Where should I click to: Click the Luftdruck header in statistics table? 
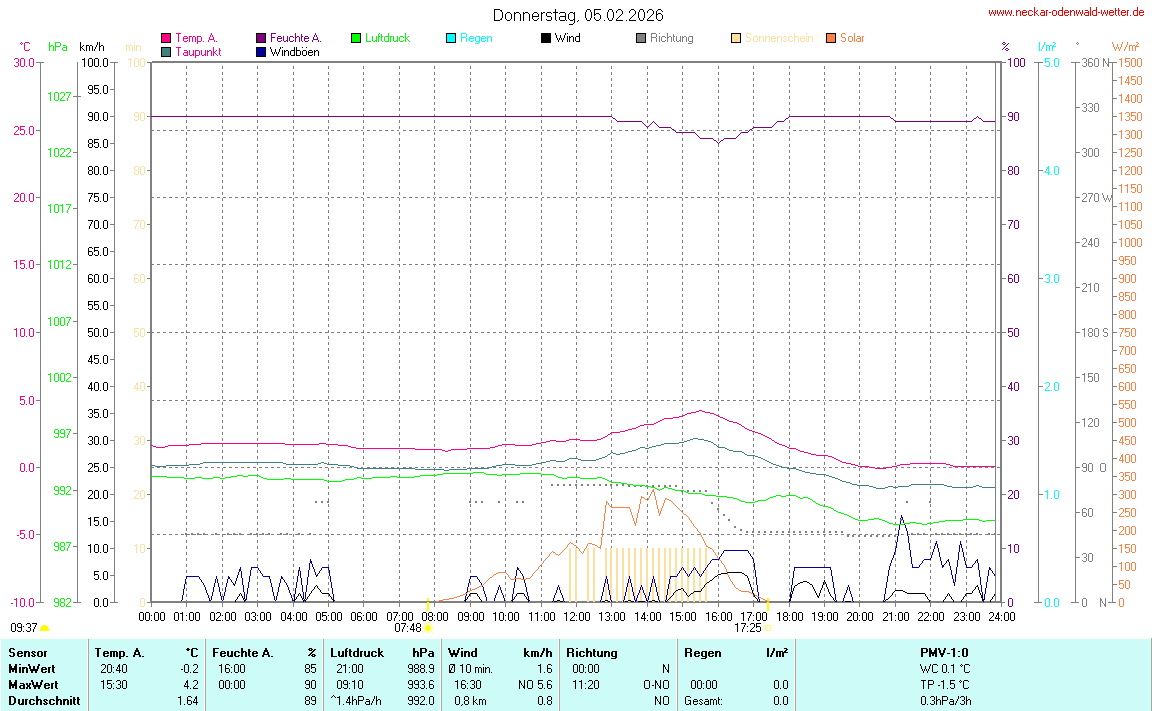357,653
